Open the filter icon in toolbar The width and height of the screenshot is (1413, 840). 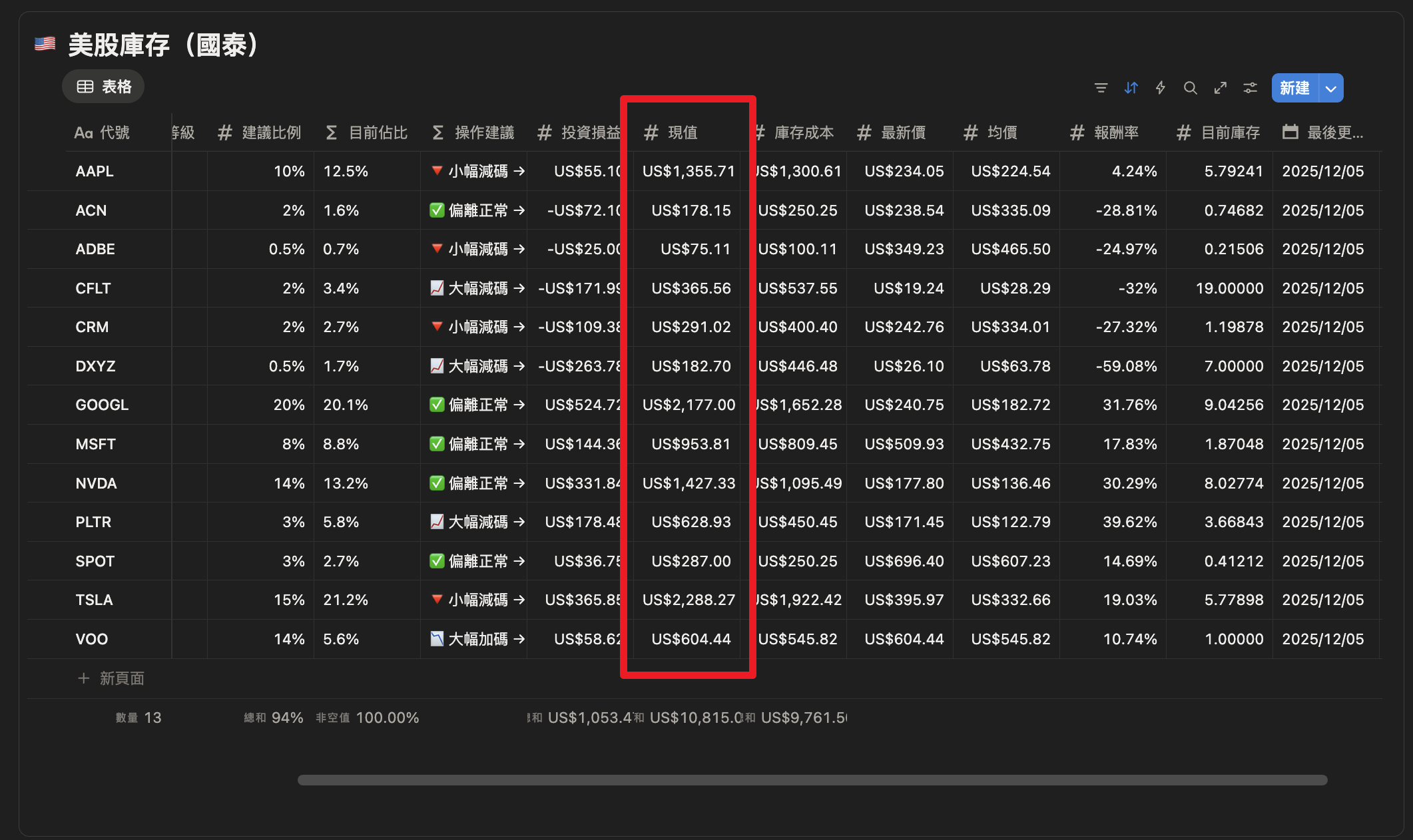[1101, 88]
